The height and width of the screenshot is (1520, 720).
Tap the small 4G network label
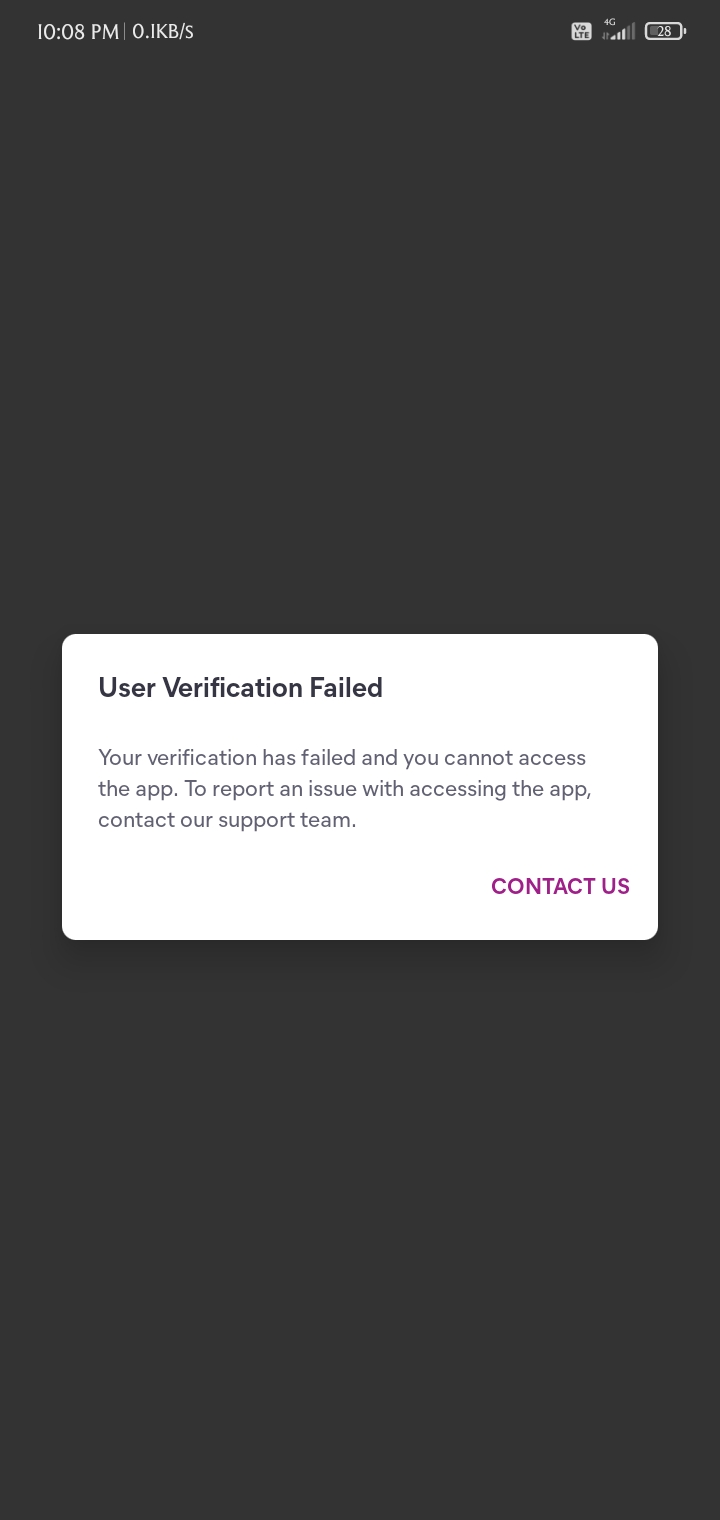[x=610, y=21]
